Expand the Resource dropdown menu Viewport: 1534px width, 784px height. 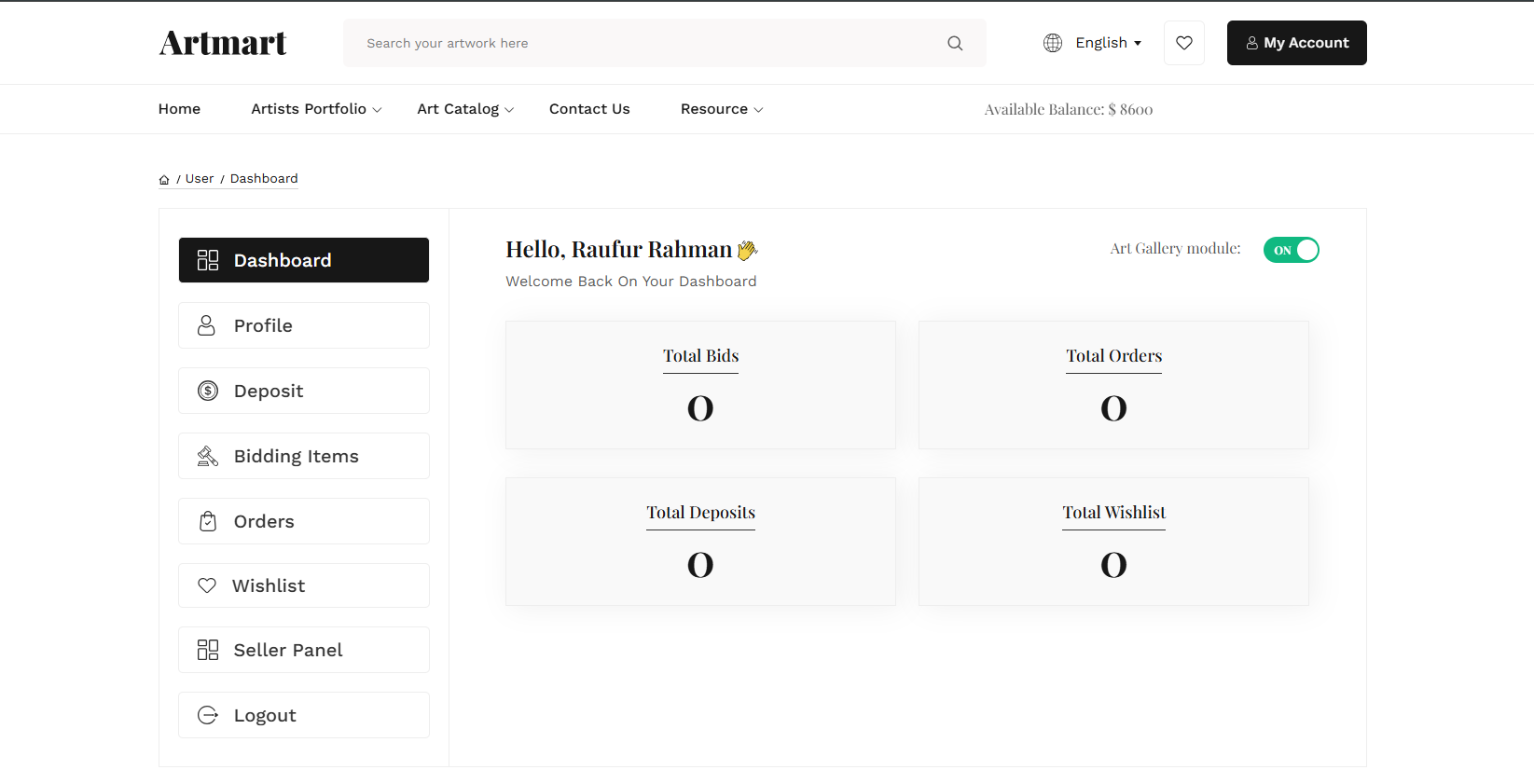point(722,109)
